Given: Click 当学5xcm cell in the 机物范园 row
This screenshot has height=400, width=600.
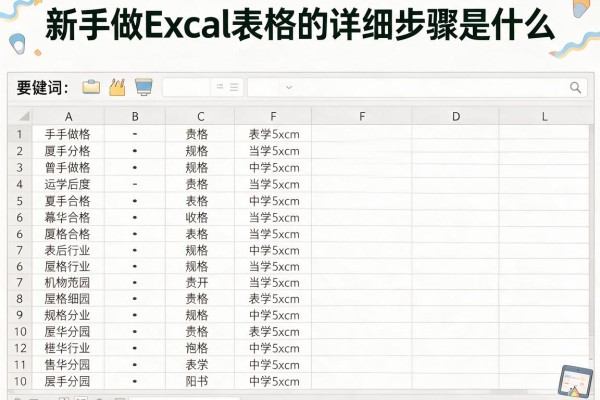Looking at the screenshot, I should (x=274, y=283).
